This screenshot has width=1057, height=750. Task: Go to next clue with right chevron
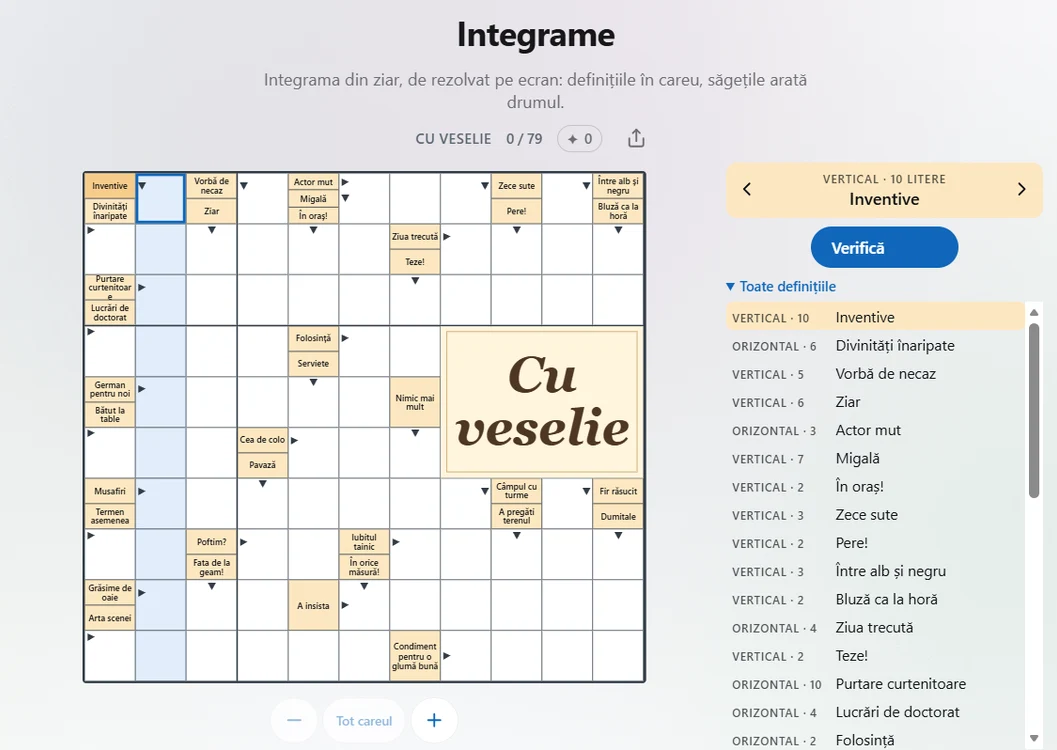coord(1021,189)
